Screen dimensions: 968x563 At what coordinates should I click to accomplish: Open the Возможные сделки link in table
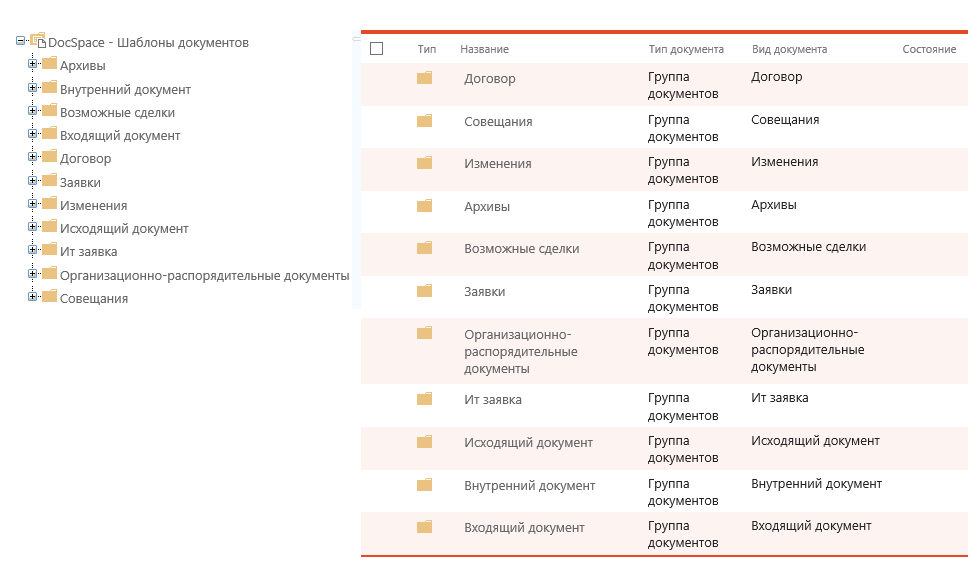pos(522,249)
